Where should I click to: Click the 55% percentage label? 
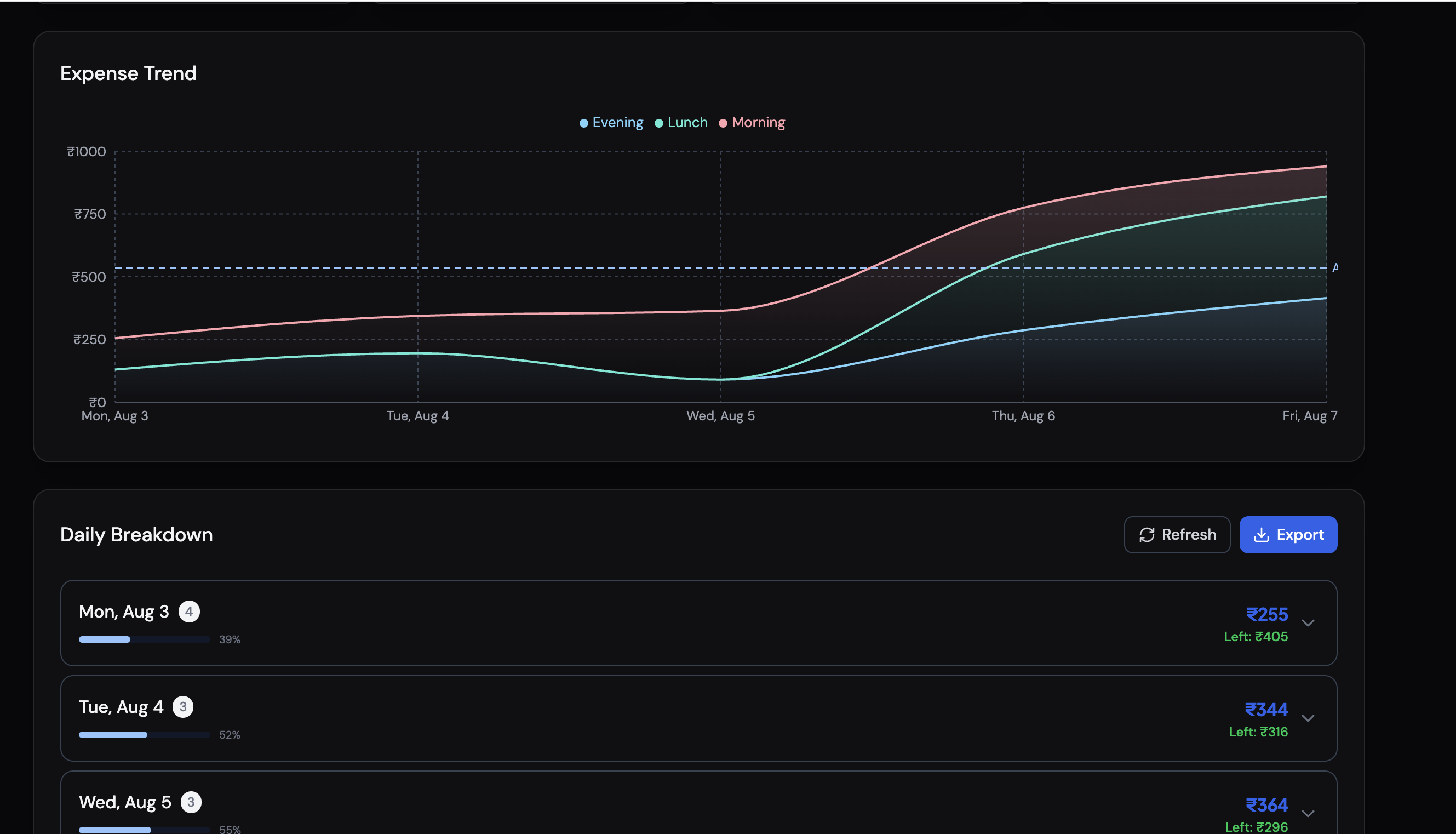click(x=230, y=830)
